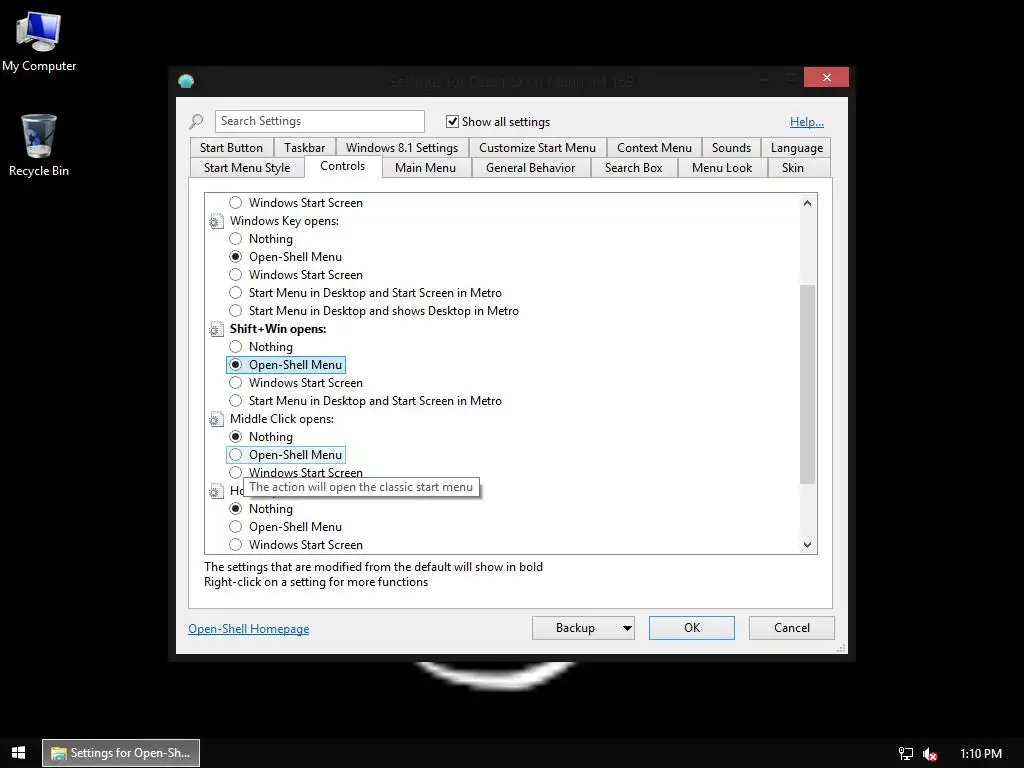The image size is (1024, 768).
Task: Click the Shift+Win opens setting icon
Action: (216, 329)
